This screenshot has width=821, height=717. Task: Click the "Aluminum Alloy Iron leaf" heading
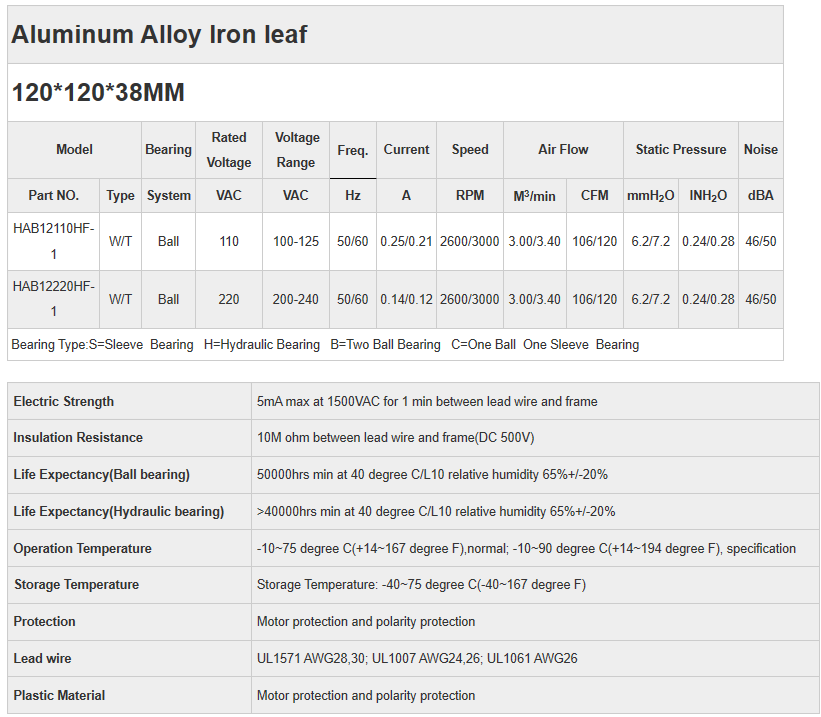(x=159, y=35)
